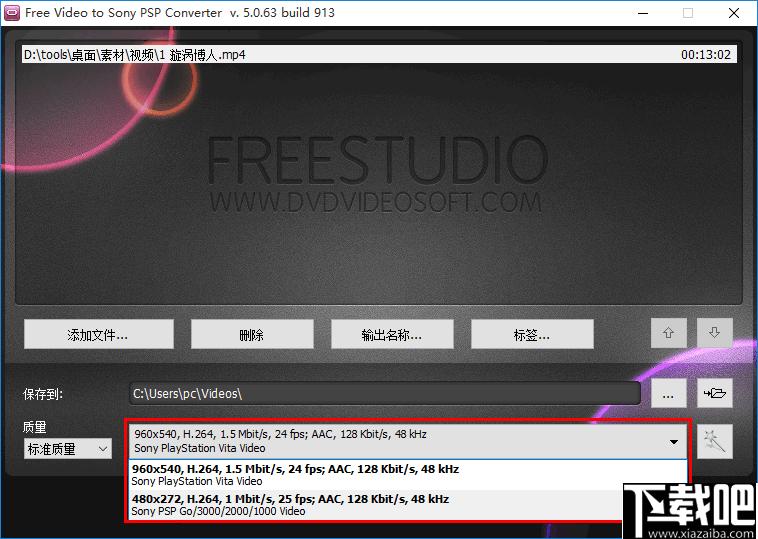Collapse the preset dropdown via its arrow
This screenshot has width=758, height=539.
(673, 441)
